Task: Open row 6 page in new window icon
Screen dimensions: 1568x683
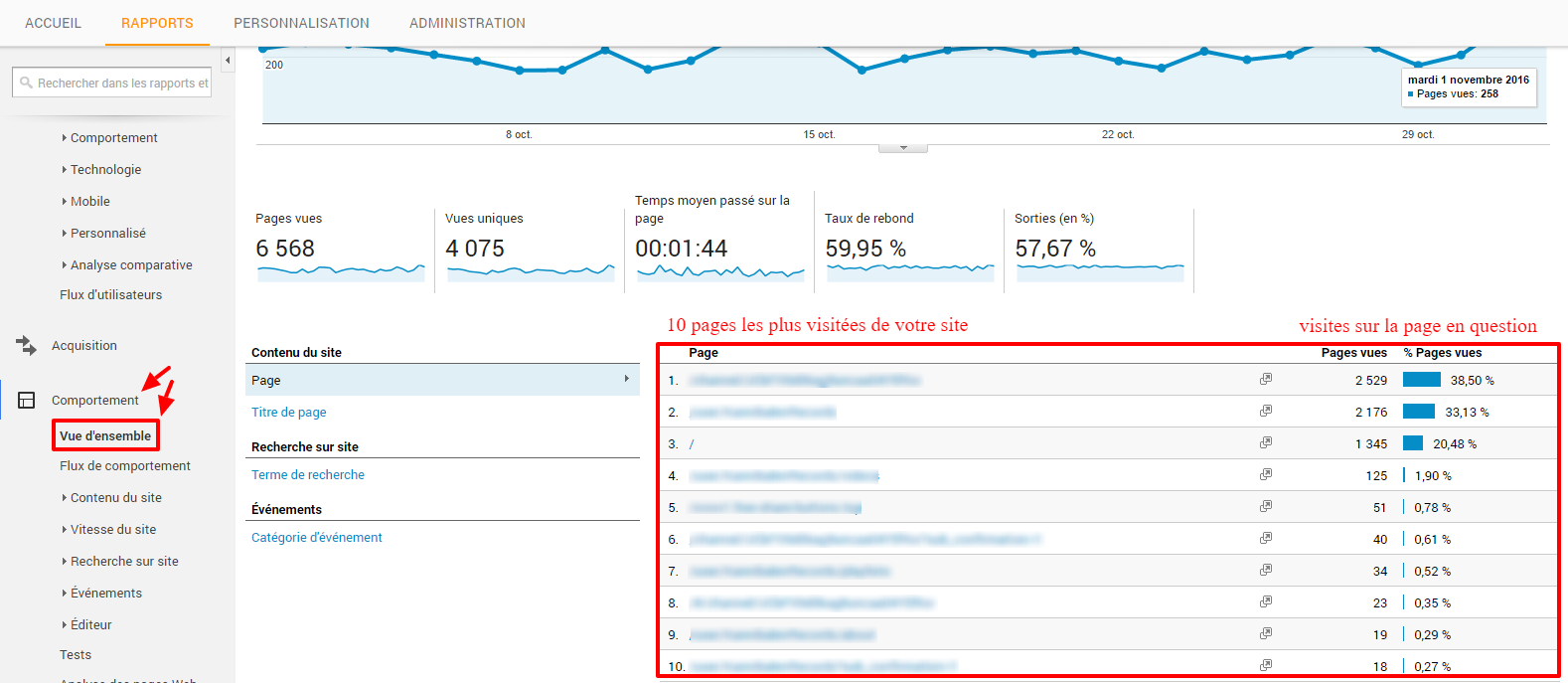Action: click(x=1266, y=538)
